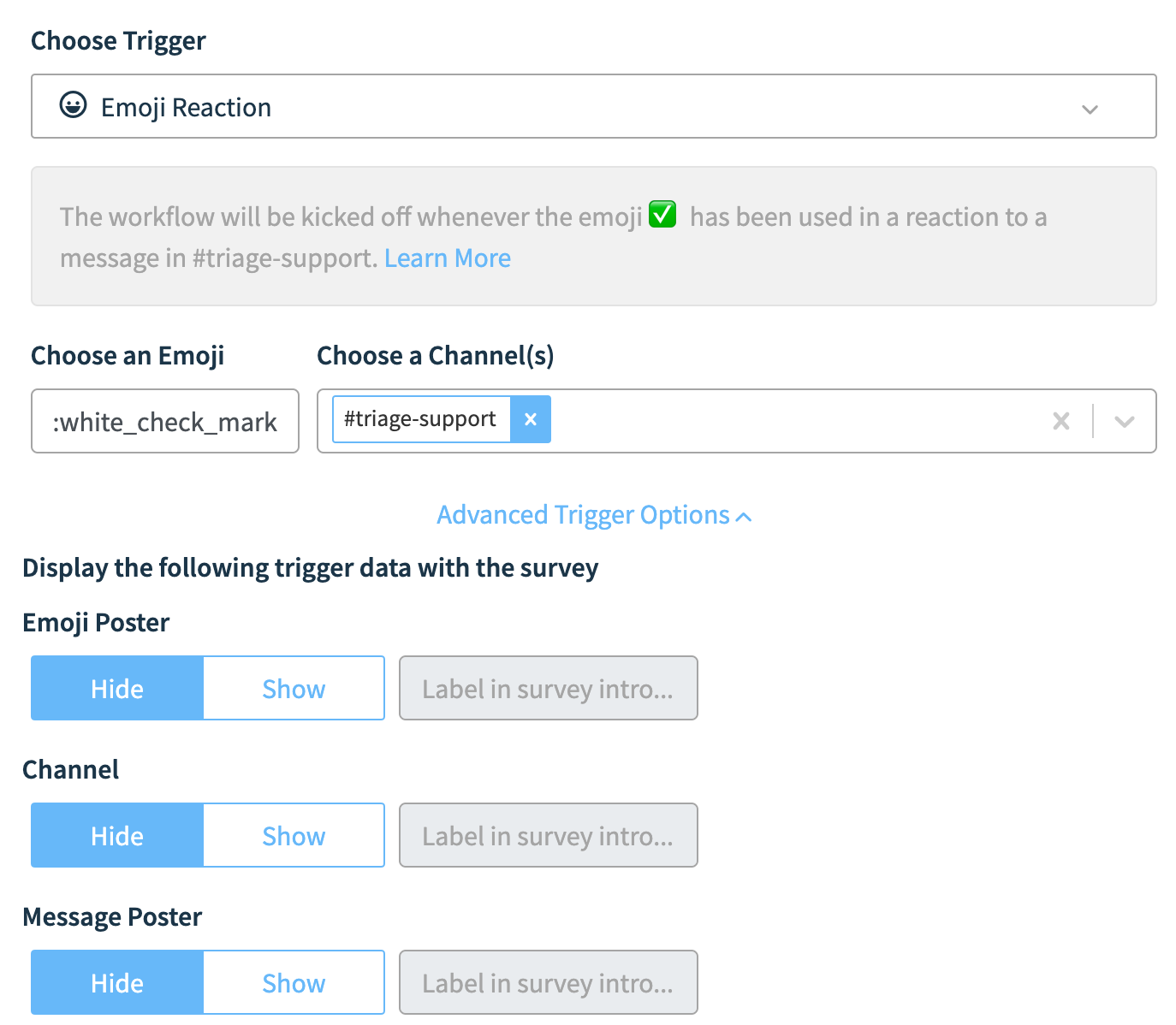
Task: Open the Choose Trigger dropdown
Action: point(594,106)
